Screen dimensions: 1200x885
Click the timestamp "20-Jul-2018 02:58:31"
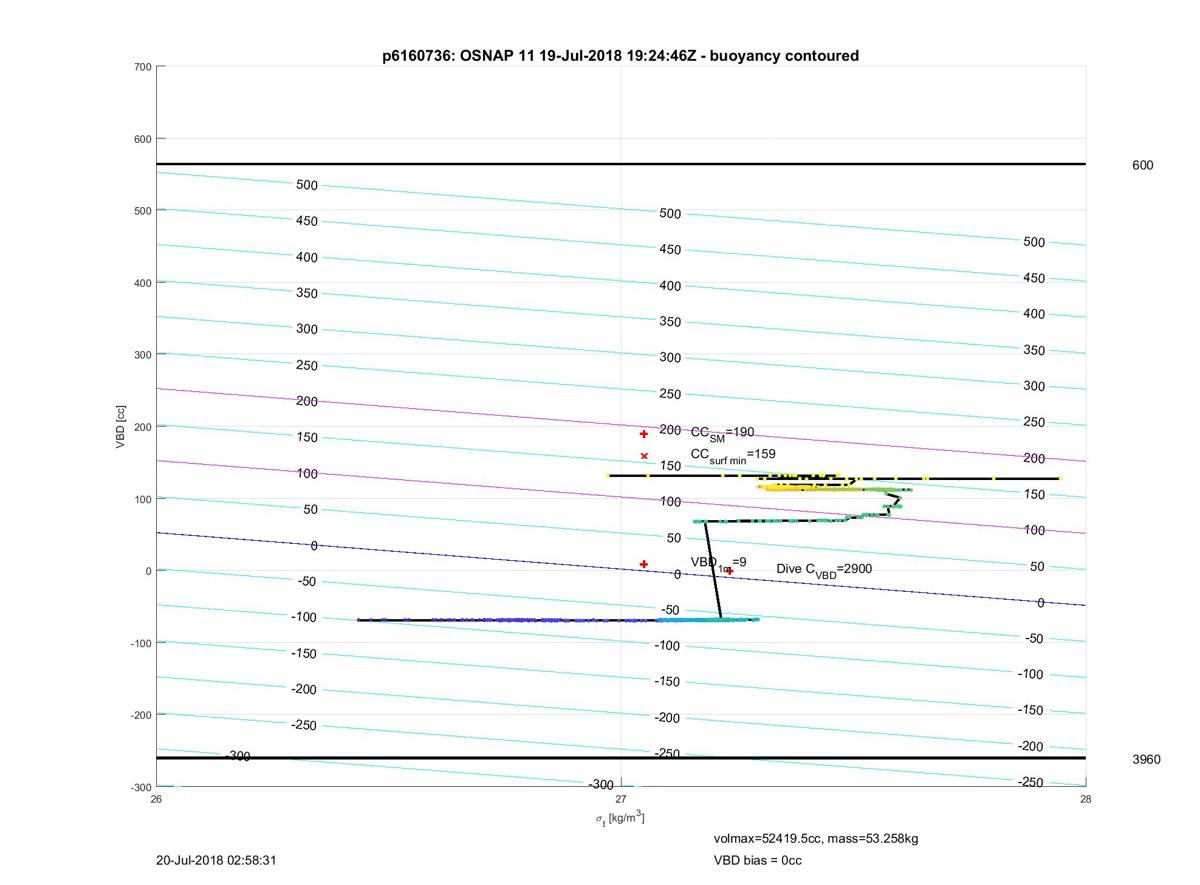click(x=216, y=860)
